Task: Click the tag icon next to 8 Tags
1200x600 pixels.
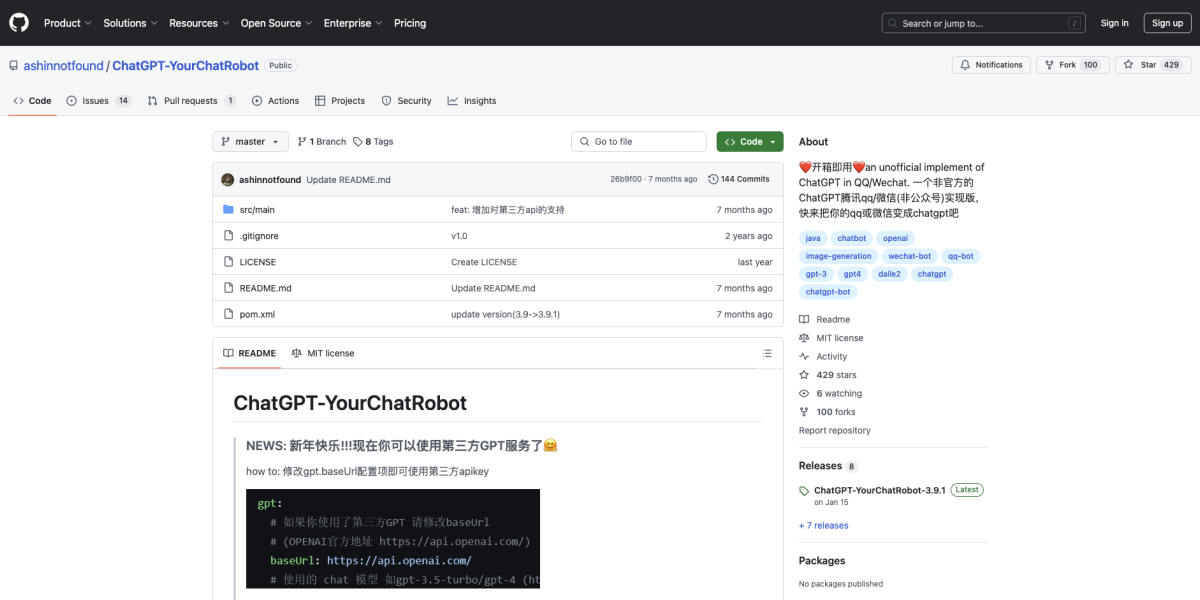Action: coord(356,141)
